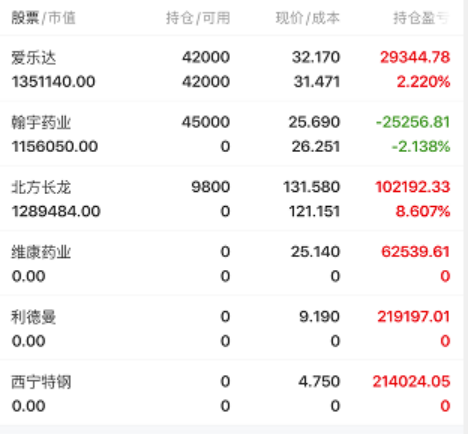Click profit value 219197.01
Screen dimensions: 468x434
[414, 316]
